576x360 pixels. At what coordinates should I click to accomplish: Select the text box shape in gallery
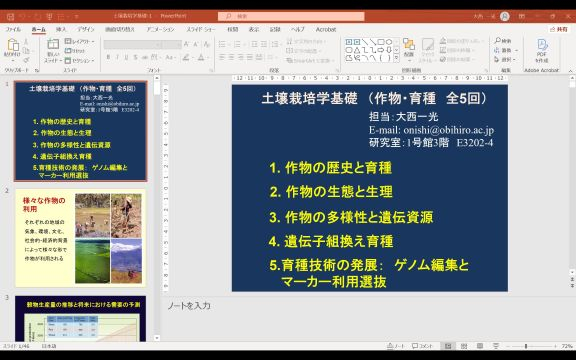coord(349,42)
